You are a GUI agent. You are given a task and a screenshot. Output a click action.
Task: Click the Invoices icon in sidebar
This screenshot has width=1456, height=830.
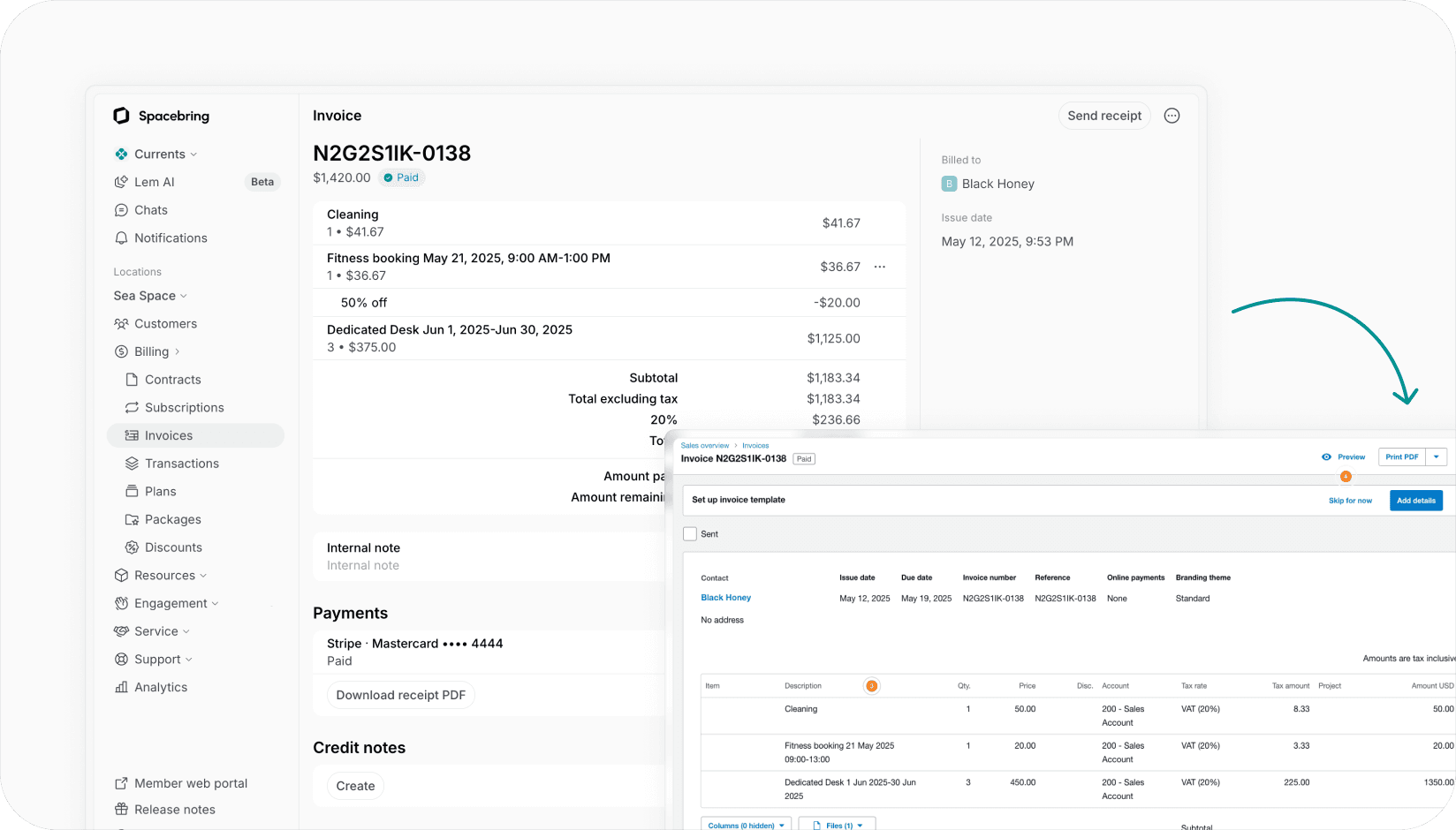[x=132, y=435]
